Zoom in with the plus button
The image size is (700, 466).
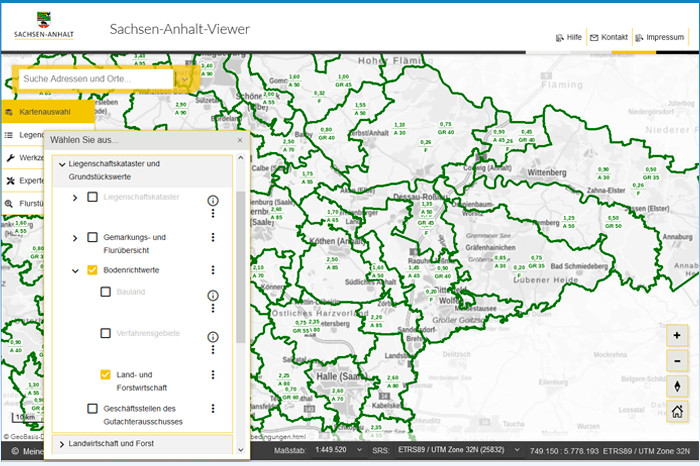click(677, 336)
